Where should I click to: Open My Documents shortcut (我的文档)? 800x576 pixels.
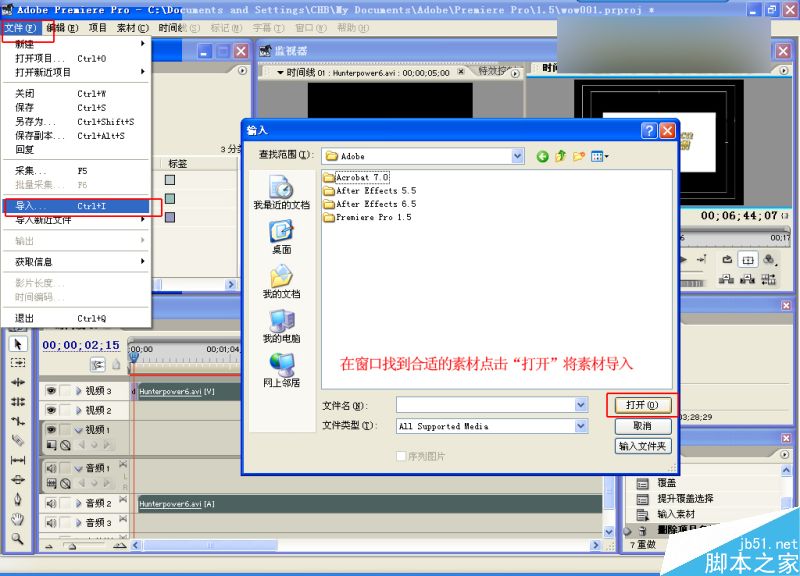pyautogui.click(x=281, y=282)
